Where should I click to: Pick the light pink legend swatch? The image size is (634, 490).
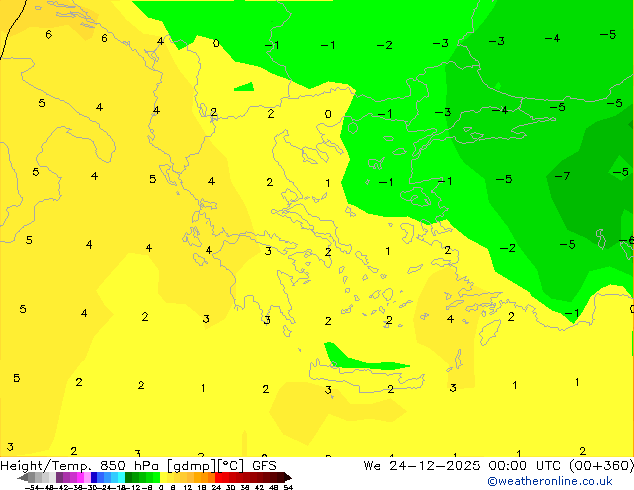[87, 478]
